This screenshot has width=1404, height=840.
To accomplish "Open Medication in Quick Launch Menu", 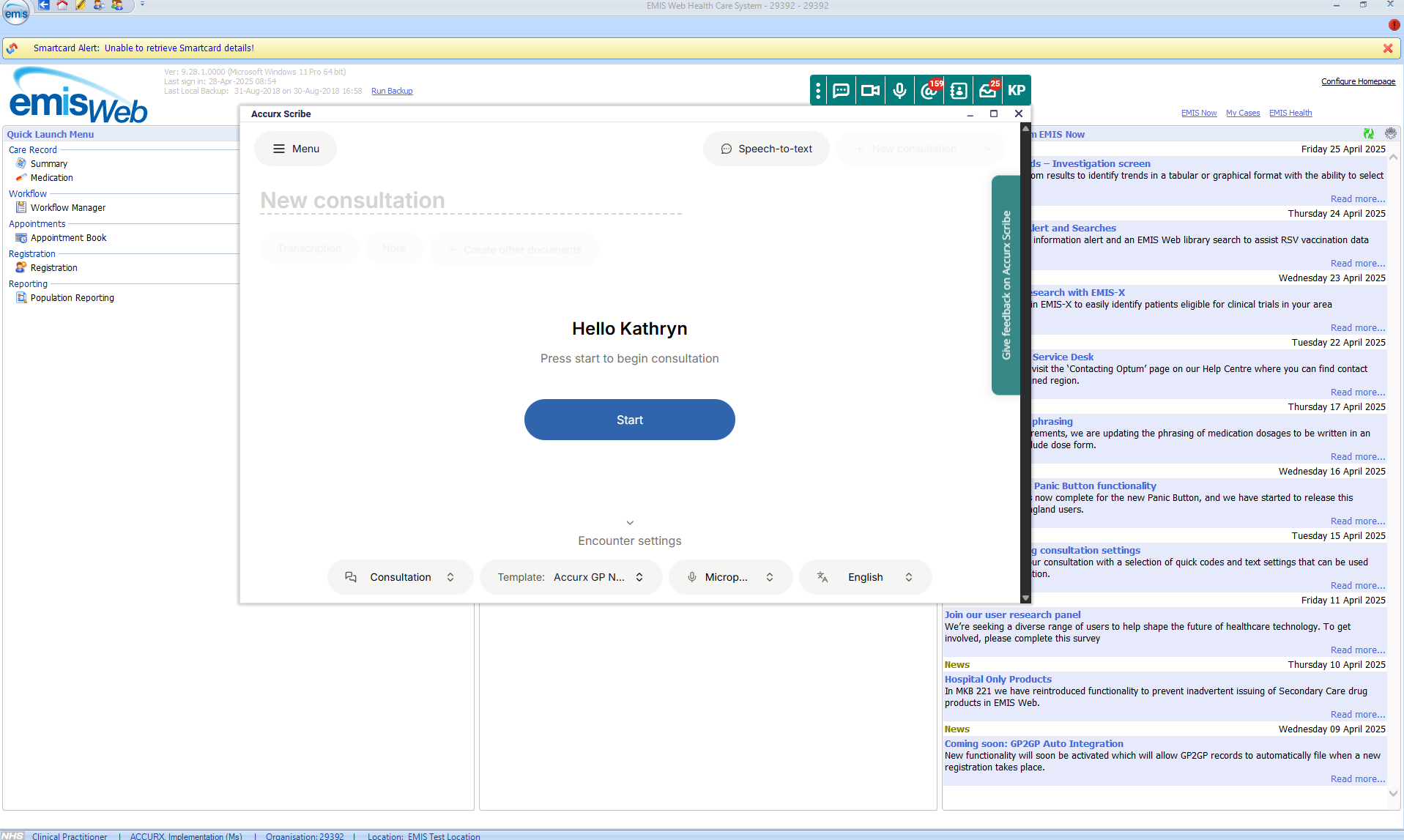I will click(51, 178).
